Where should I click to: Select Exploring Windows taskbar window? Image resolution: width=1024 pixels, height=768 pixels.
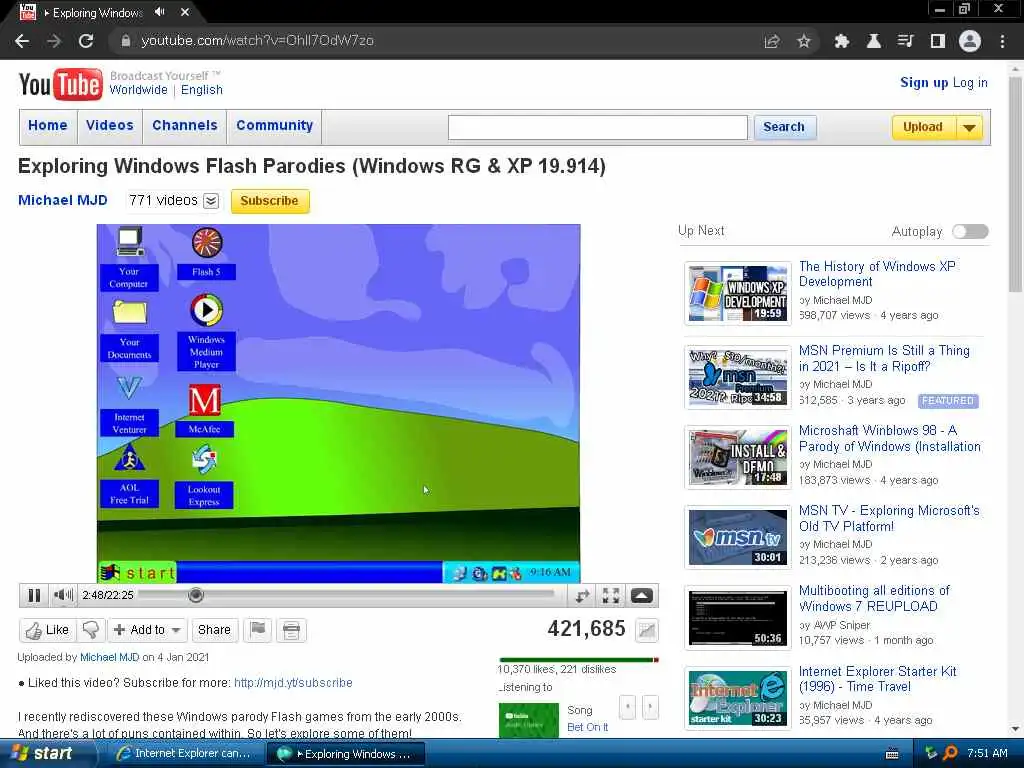[x=346, y=754]
